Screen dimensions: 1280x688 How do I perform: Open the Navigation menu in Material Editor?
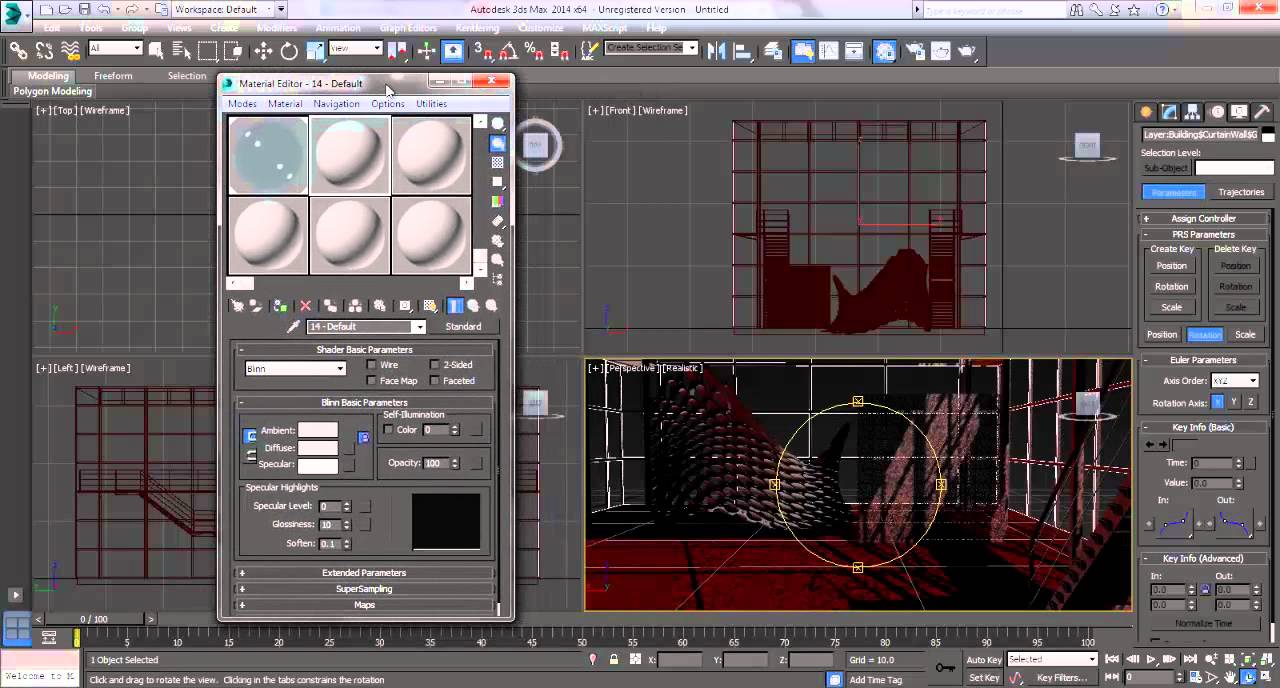pyautogui.click(x=336, y=104)
